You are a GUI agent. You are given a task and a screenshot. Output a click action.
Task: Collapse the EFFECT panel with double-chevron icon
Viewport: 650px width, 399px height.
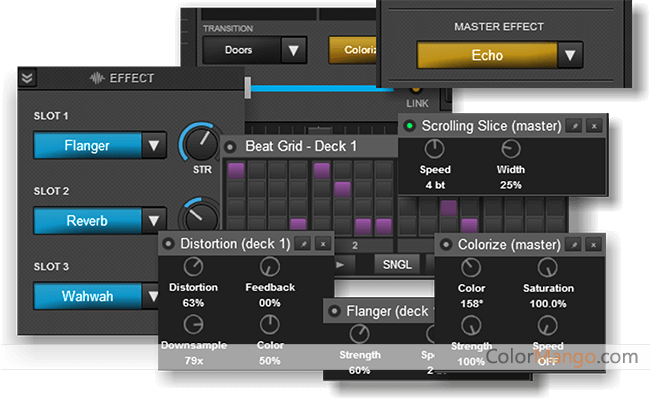click(x=27, y=78)
